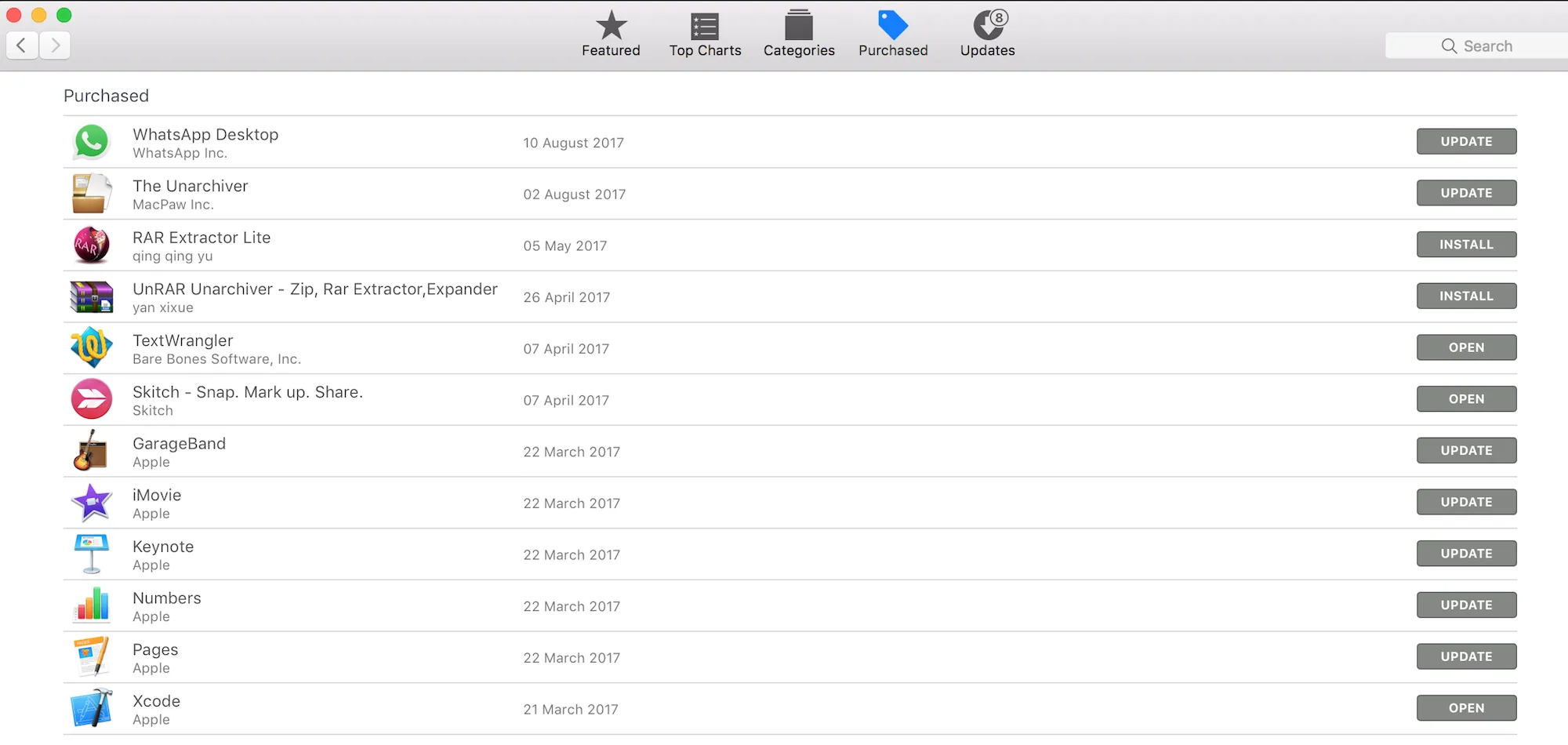Click the TextWrangler app icon
Screen dimensions: 1568x745
coord(92,347)
